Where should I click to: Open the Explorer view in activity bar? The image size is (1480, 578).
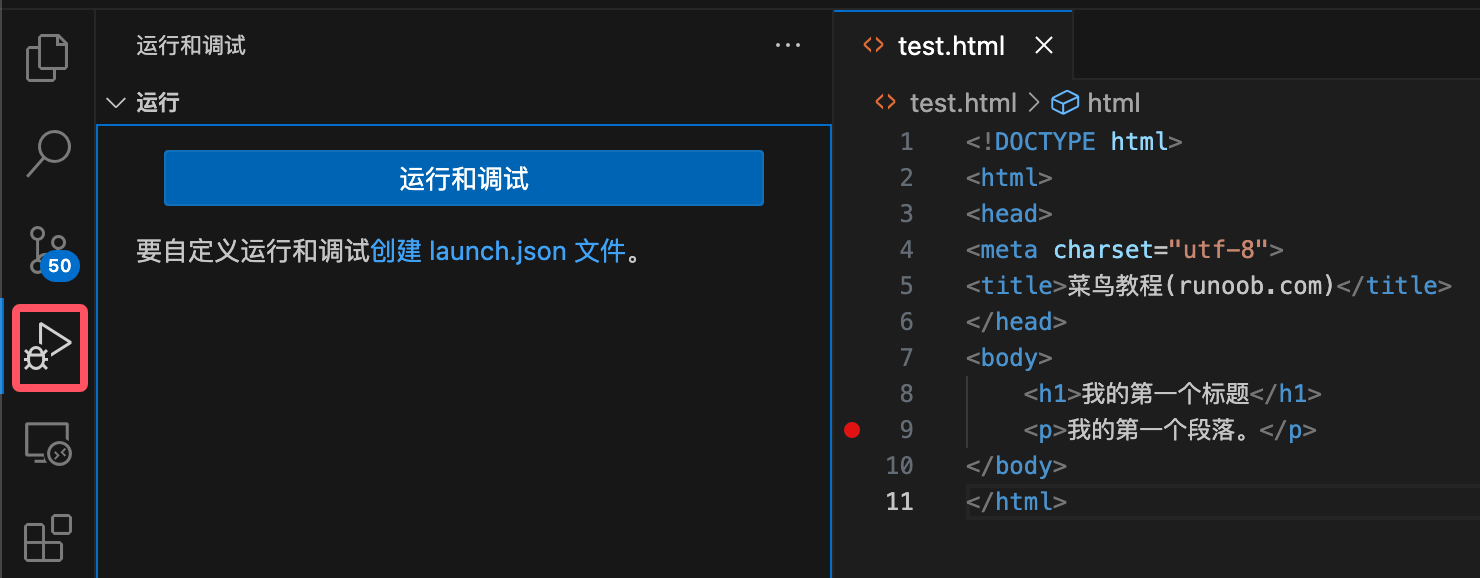coord(47,57)
